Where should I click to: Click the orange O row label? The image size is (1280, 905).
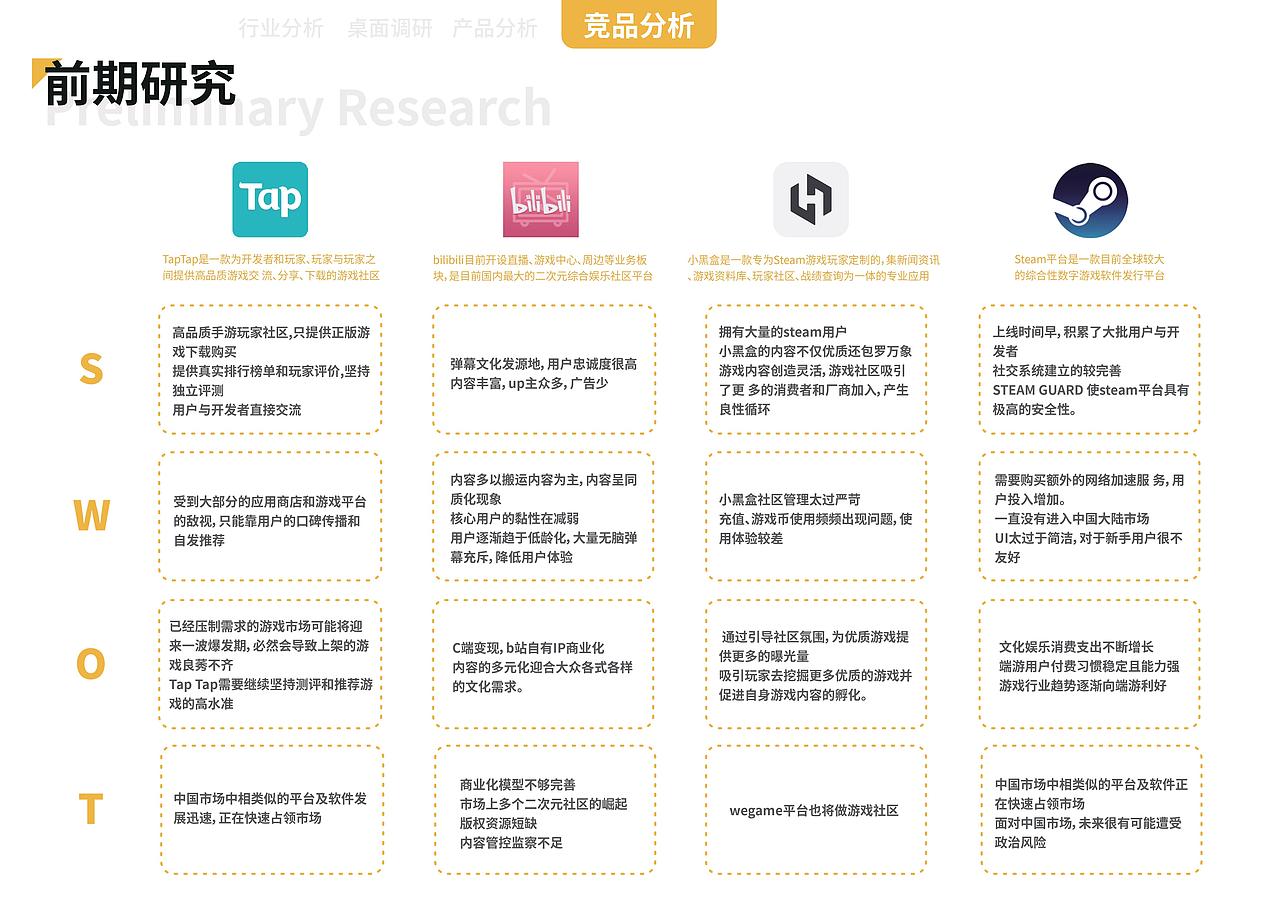coord(91,663)
